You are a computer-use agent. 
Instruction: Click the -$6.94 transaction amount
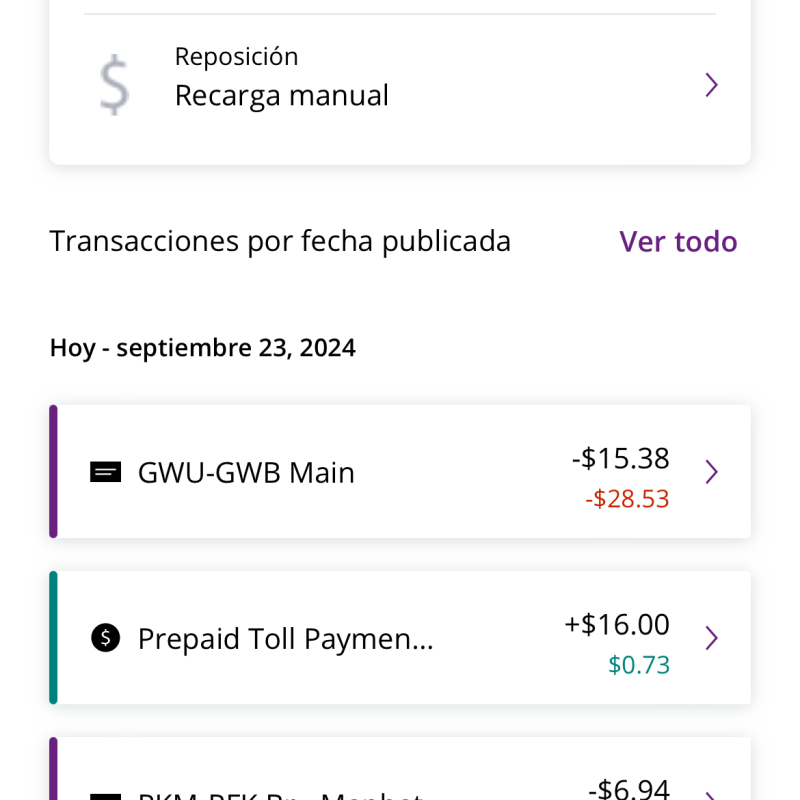coord(629,789)
